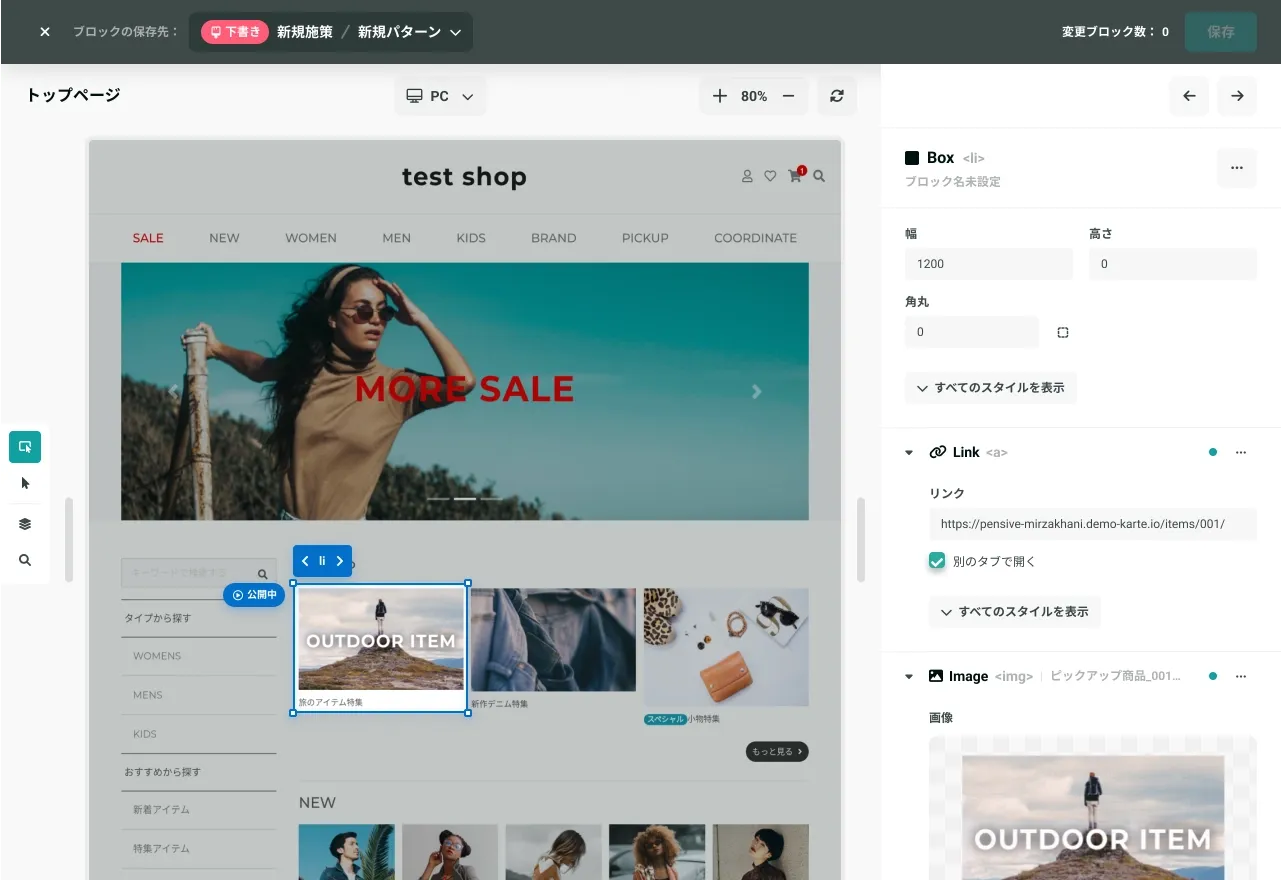Collapse the Image section triangle
Image resolution: width=1281 pixels, height=880 pixels.
coord(909,677)
